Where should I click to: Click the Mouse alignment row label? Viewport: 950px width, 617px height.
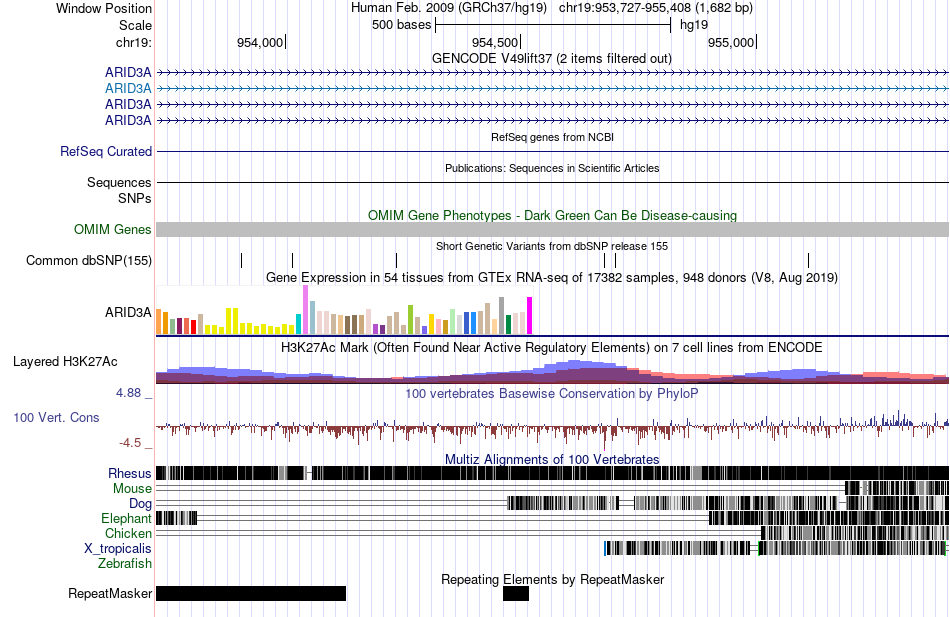[x=132, y=489]
